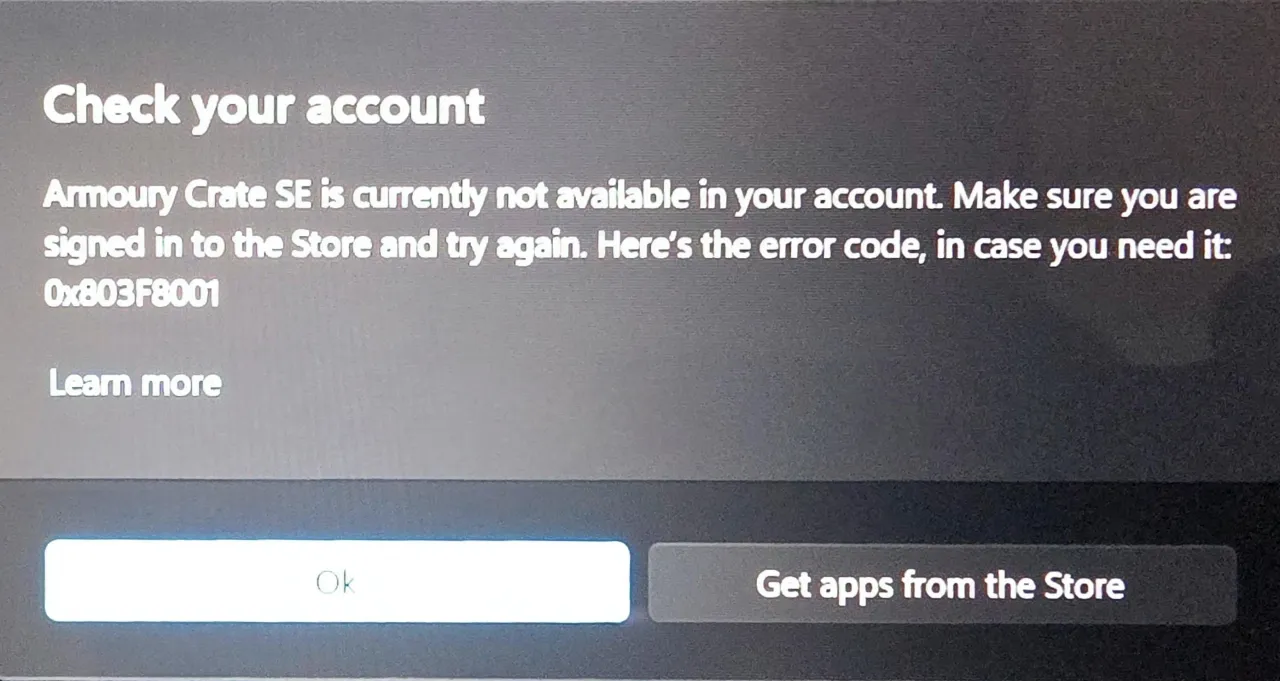Click the Check your account heading
Screen dimensions: 1280x681
tap(264, 107)
